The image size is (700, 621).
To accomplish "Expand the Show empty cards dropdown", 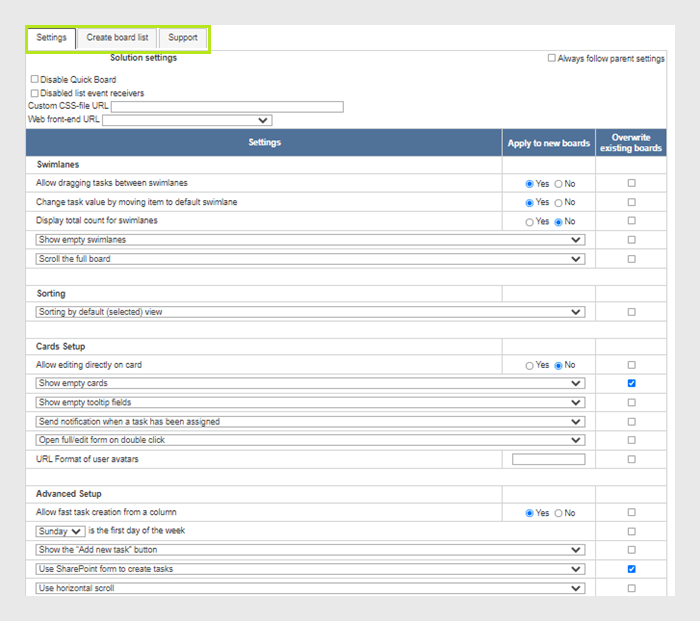I will click(310, 383).
